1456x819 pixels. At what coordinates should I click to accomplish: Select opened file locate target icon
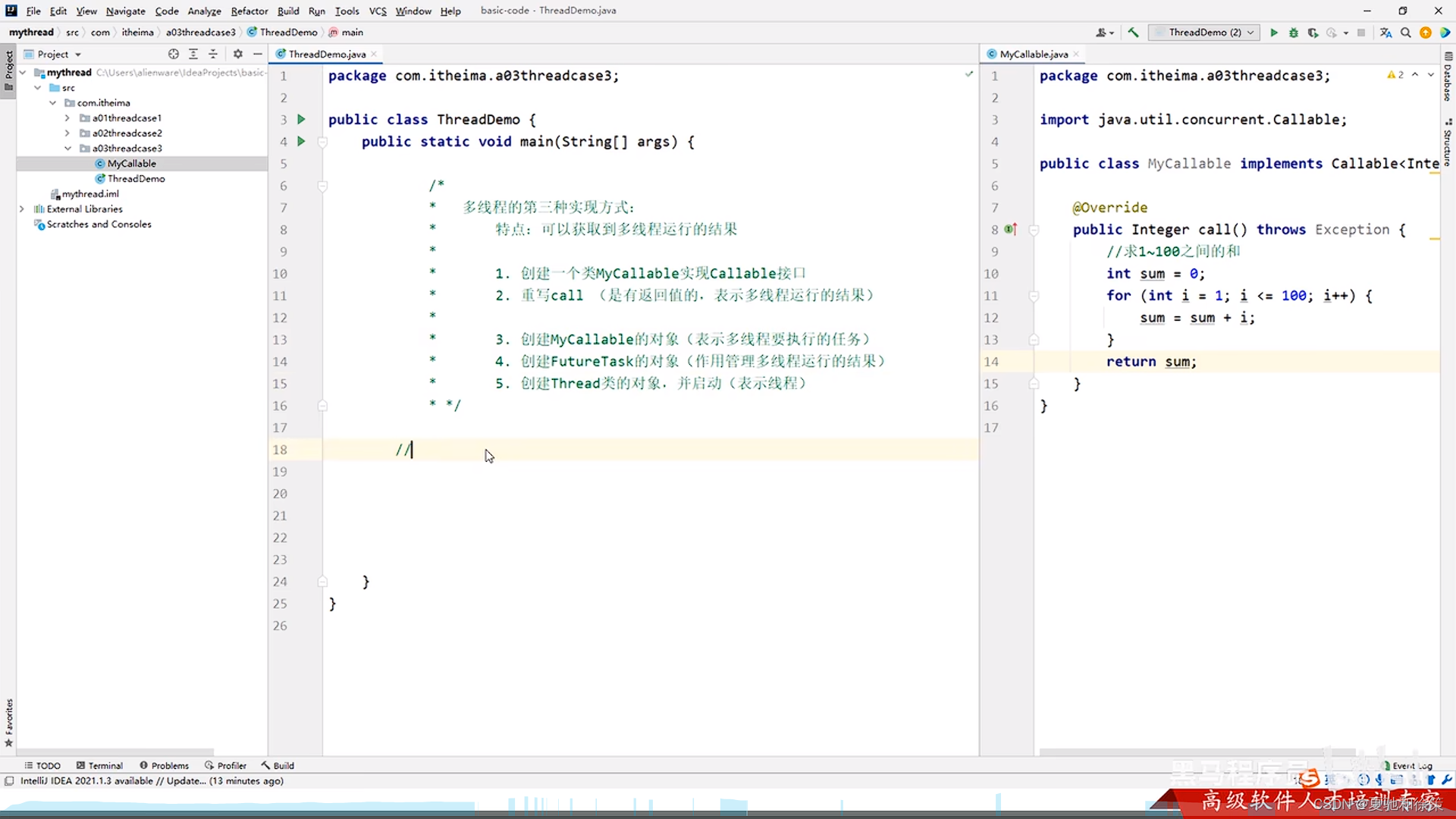(174, 54)
